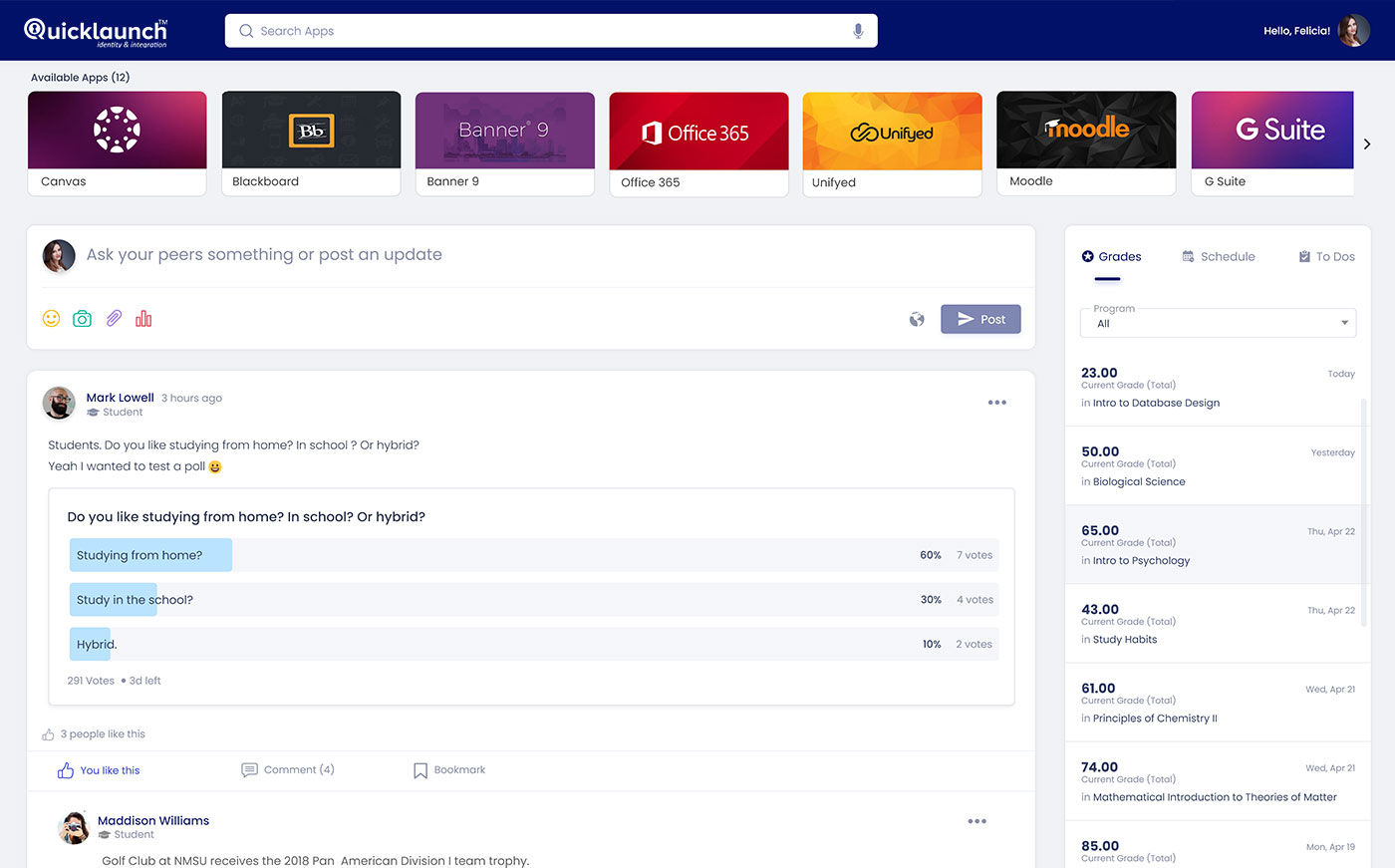Screen dimensions: 1395x868
Task: Click Maddison Williams' avatar picture
Action: coord(73,827)
